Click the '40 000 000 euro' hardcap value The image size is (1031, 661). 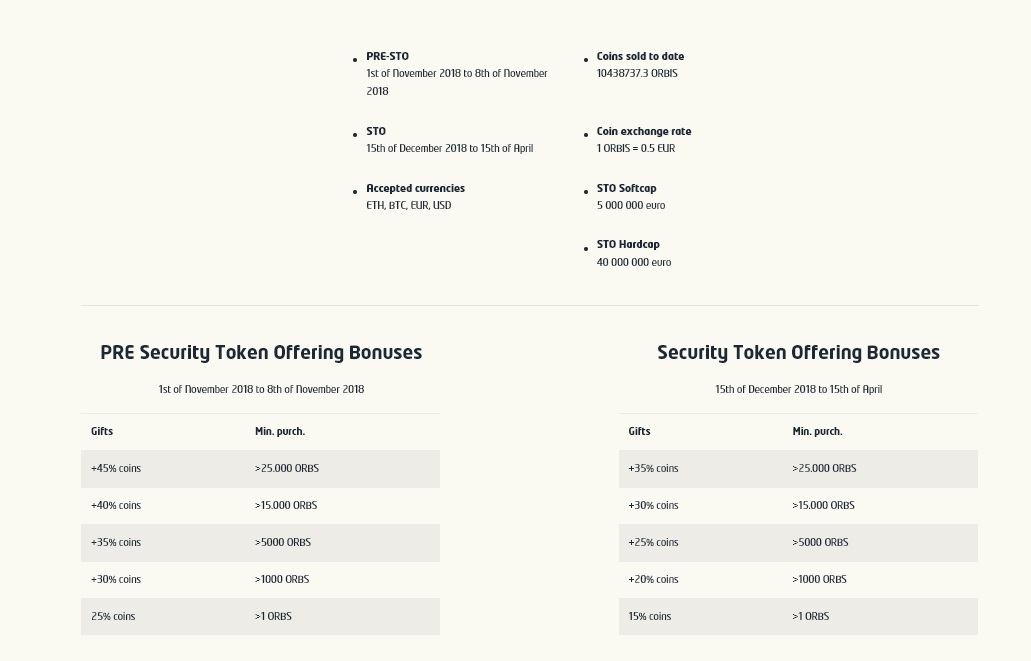pos(633,262)
